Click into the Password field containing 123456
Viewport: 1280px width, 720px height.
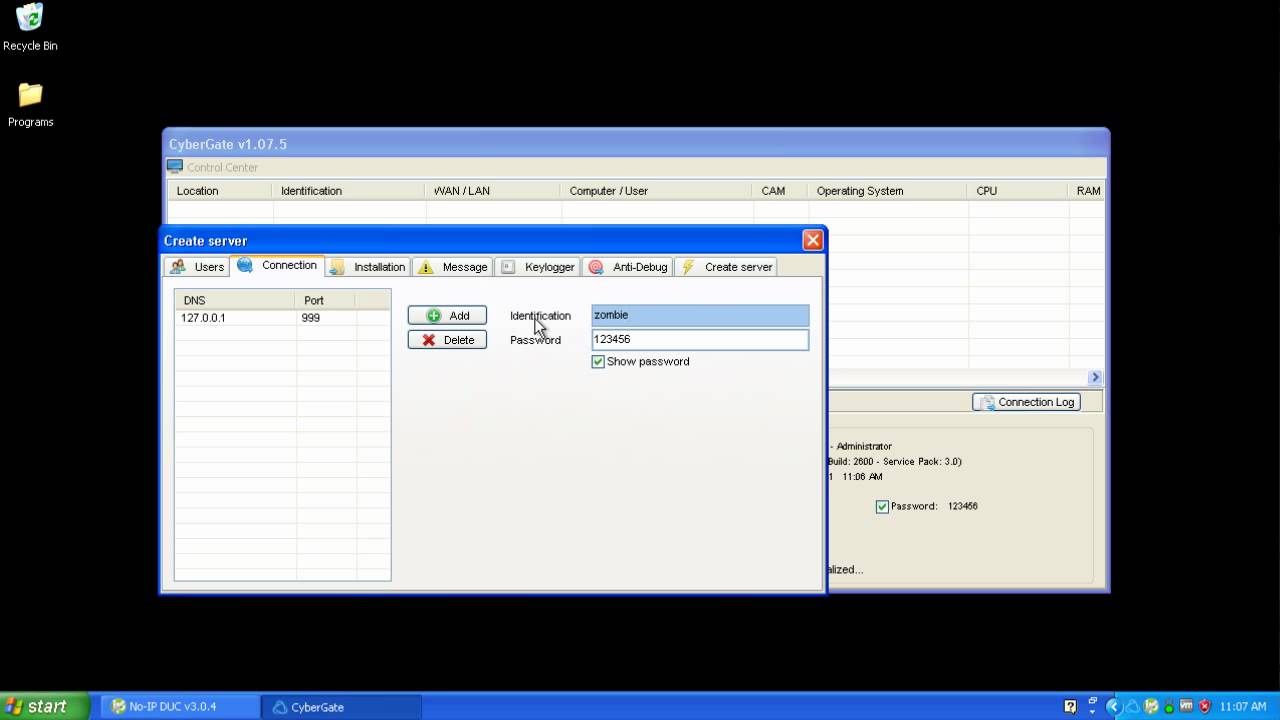[700, 340]
